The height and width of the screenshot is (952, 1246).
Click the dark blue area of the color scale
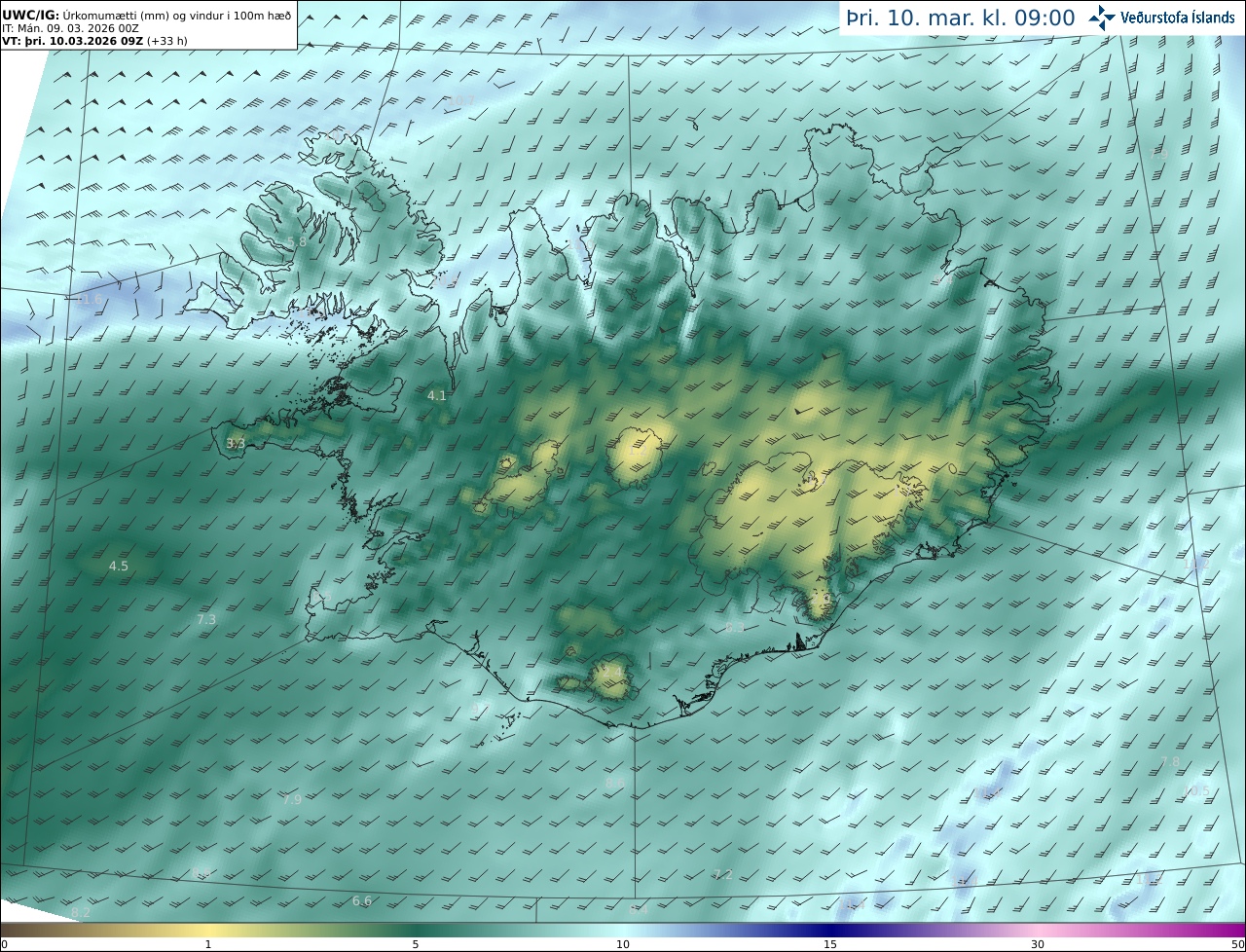click(832, 931)
